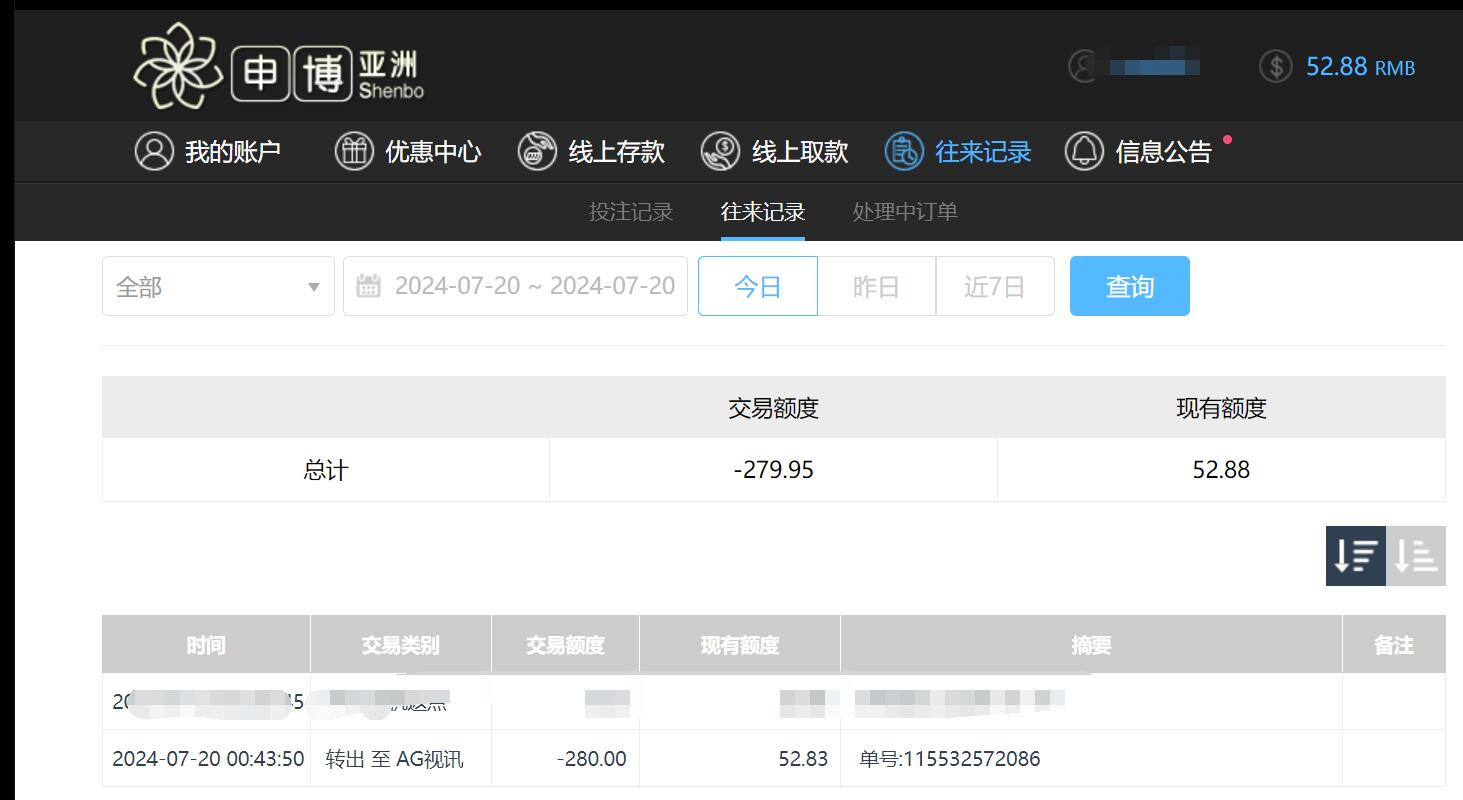Select the 线上取款 withdrawal icon
The image size is (1463, 800).
click(719, 151)
